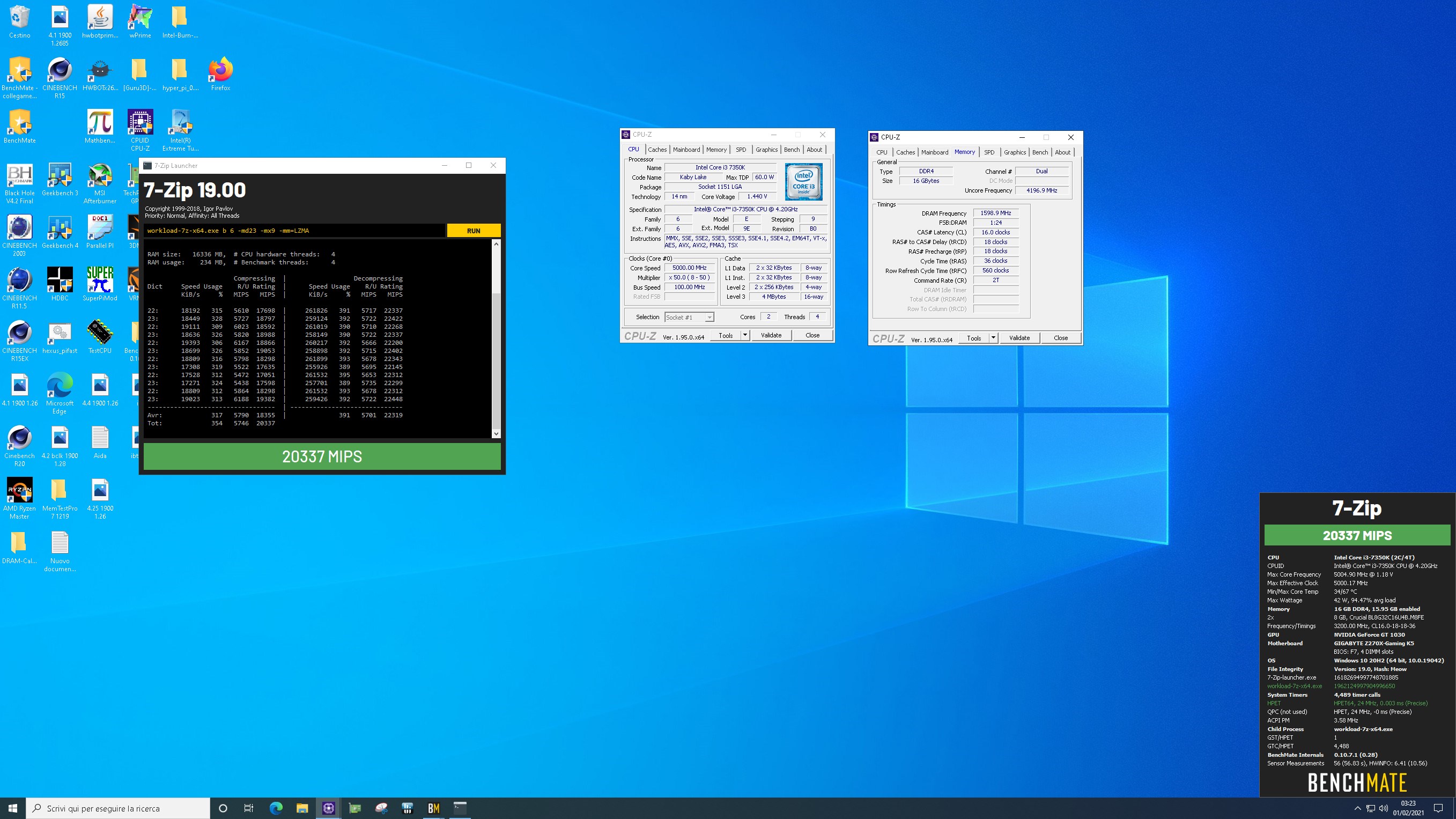Show hidden system tray icons
1456x819 pixels.
pyautogui.click(x=1357, y=808)
